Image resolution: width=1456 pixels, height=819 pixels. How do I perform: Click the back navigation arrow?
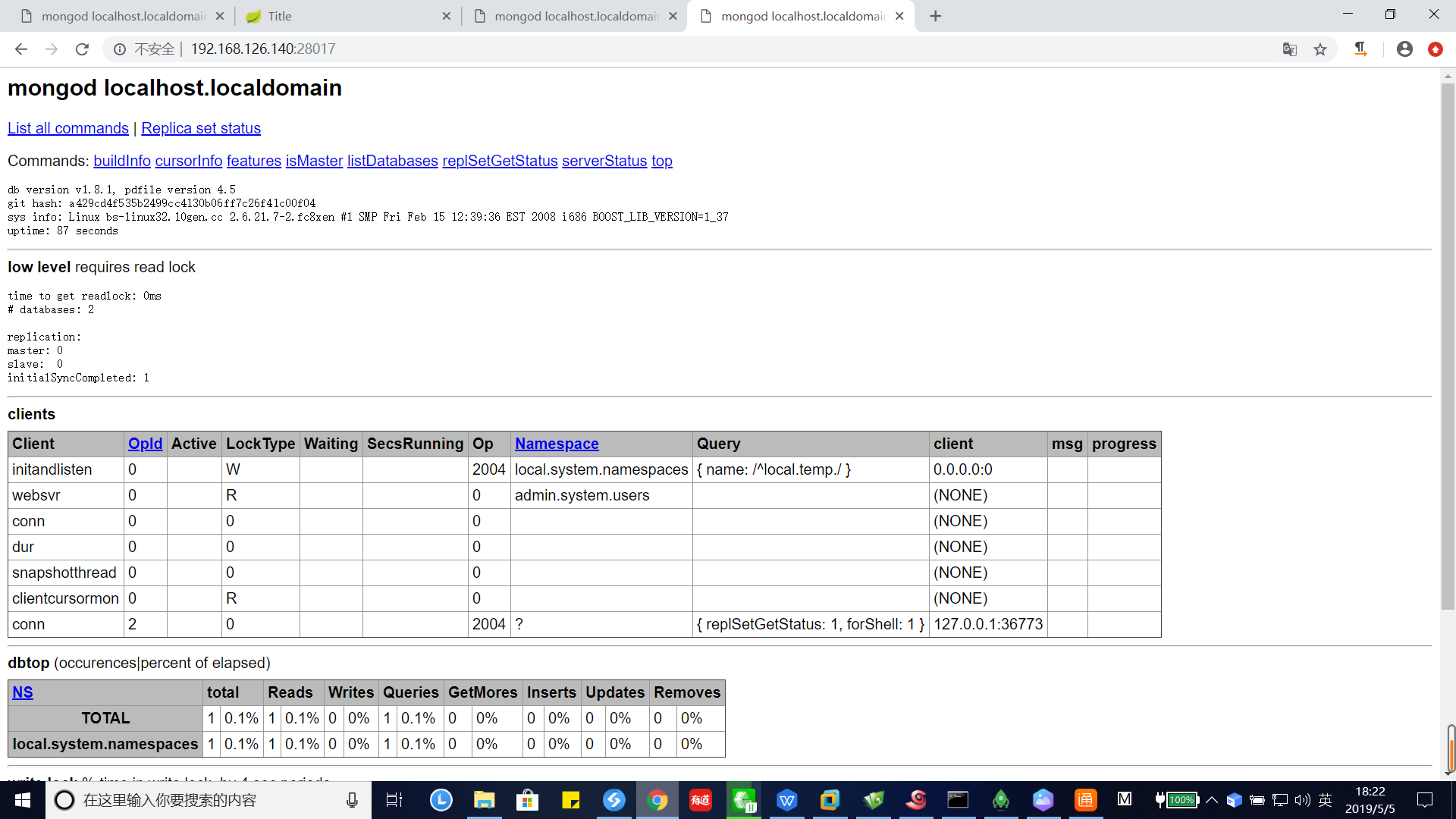click(20, 49)
